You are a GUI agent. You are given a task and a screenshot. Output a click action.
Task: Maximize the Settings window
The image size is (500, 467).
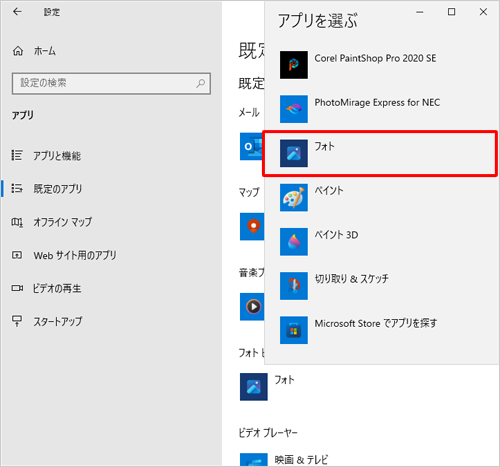(451, 12)
